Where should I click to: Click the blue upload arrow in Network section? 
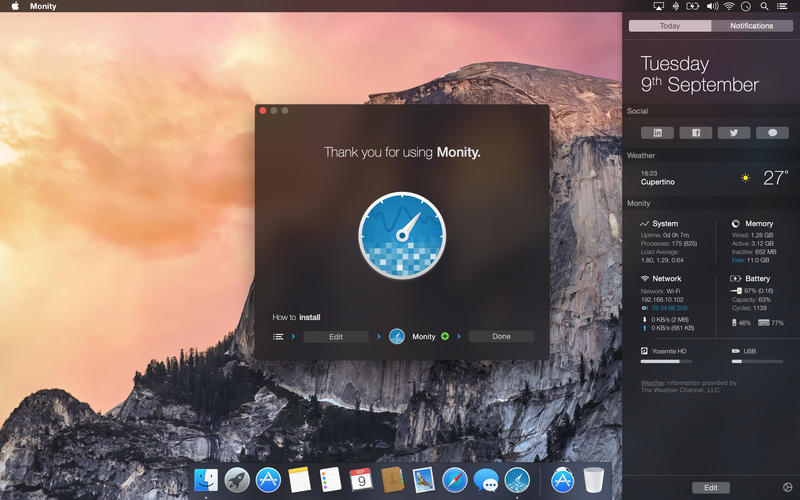point(644,328)
